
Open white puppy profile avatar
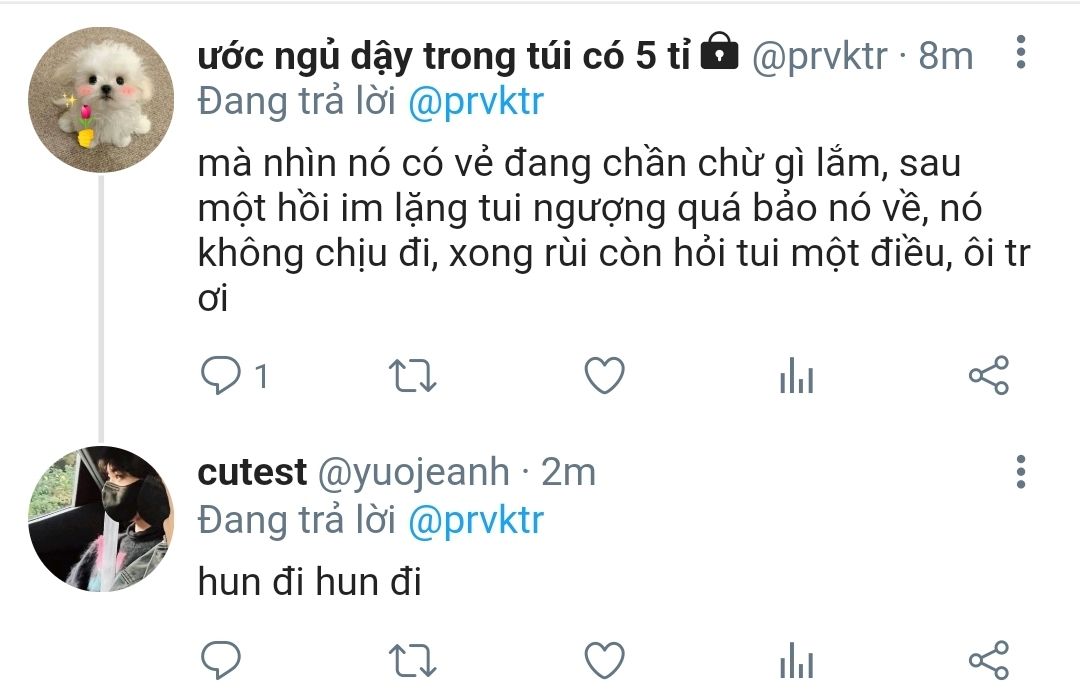[101, 99]
